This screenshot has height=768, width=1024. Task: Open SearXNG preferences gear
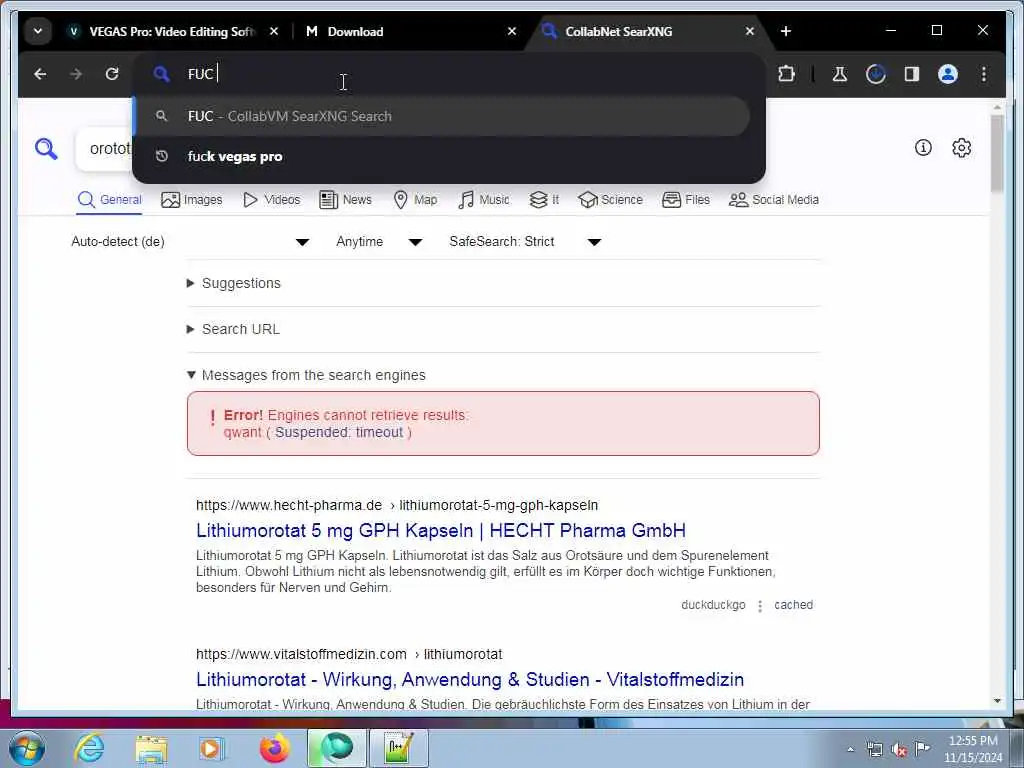pyautogui.click(x=961, y=148)
